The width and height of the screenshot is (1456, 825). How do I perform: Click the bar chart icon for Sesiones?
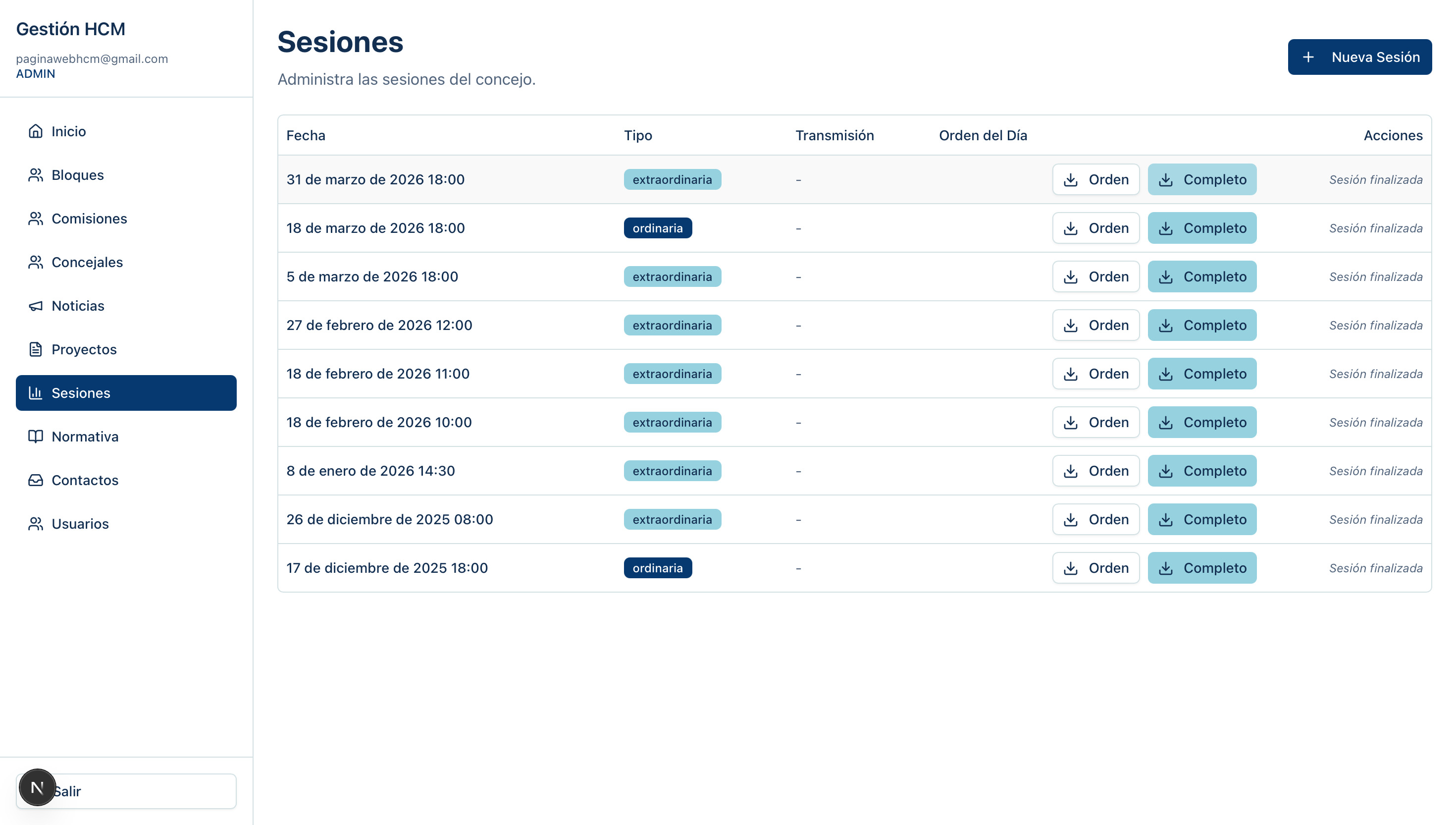pos(36,393)
